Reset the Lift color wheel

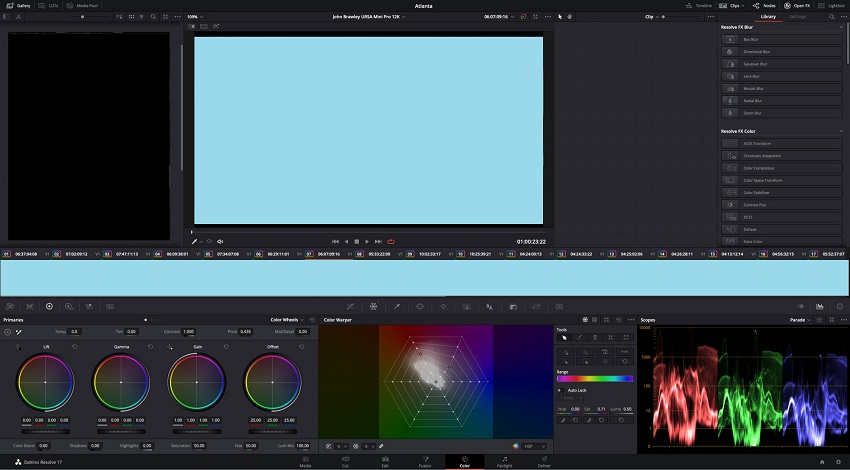[x=75, y=346]
